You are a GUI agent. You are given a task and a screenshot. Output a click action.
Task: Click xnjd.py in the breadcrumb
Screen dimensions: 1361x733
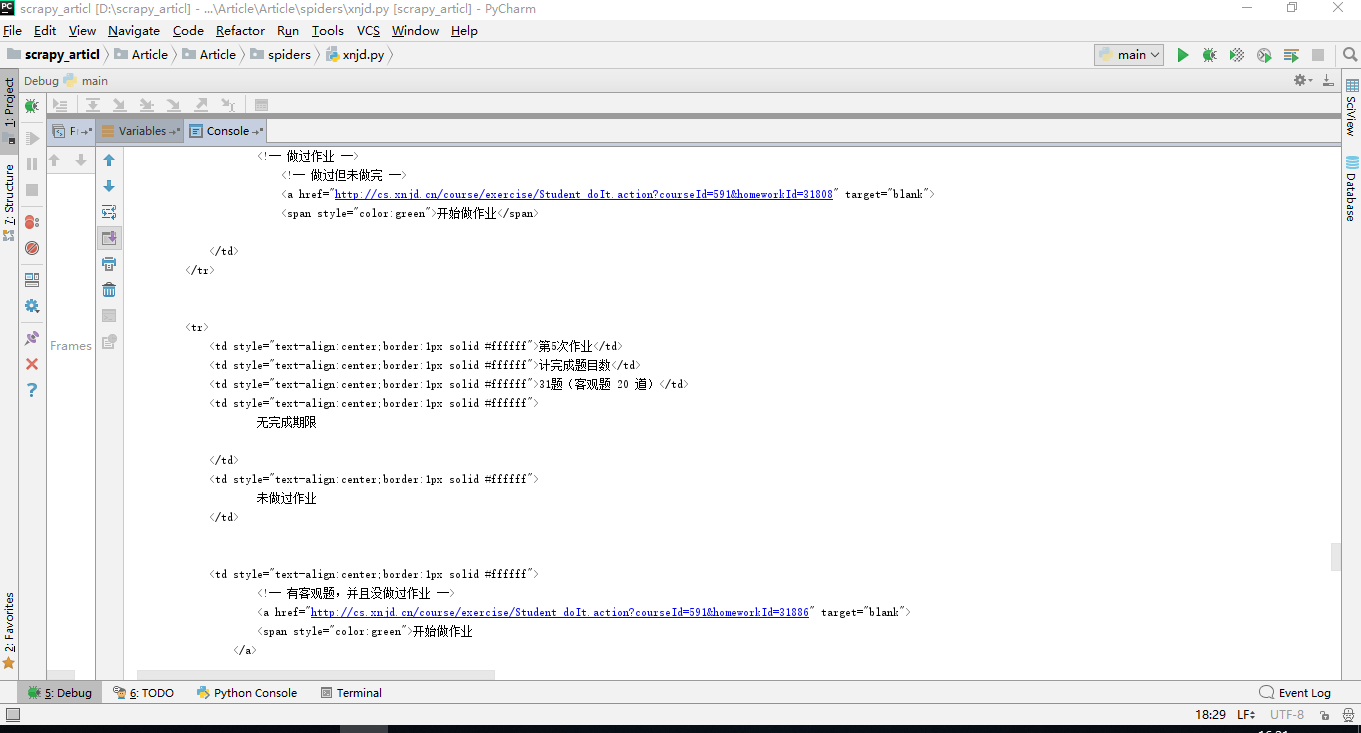pos(355,55)
